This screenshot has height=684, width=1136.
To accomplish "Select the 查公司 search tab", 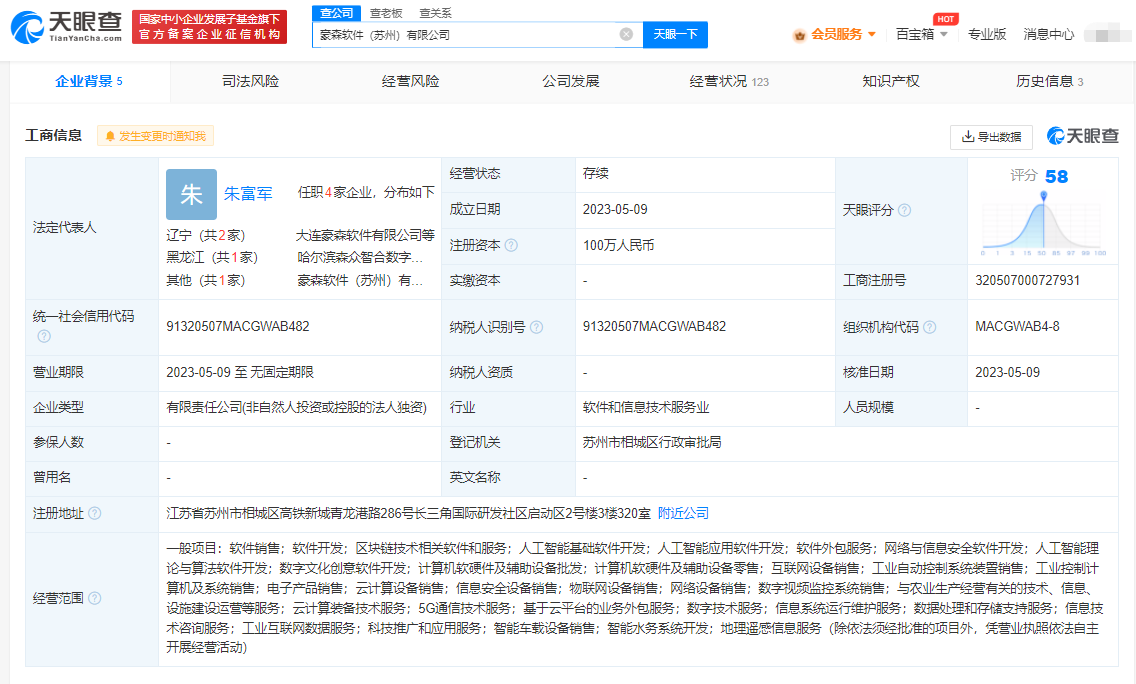I will [x=336, y=13].
